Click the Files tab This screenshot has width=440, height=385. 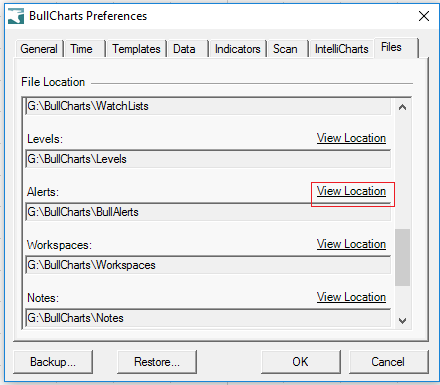pos(396,48)
